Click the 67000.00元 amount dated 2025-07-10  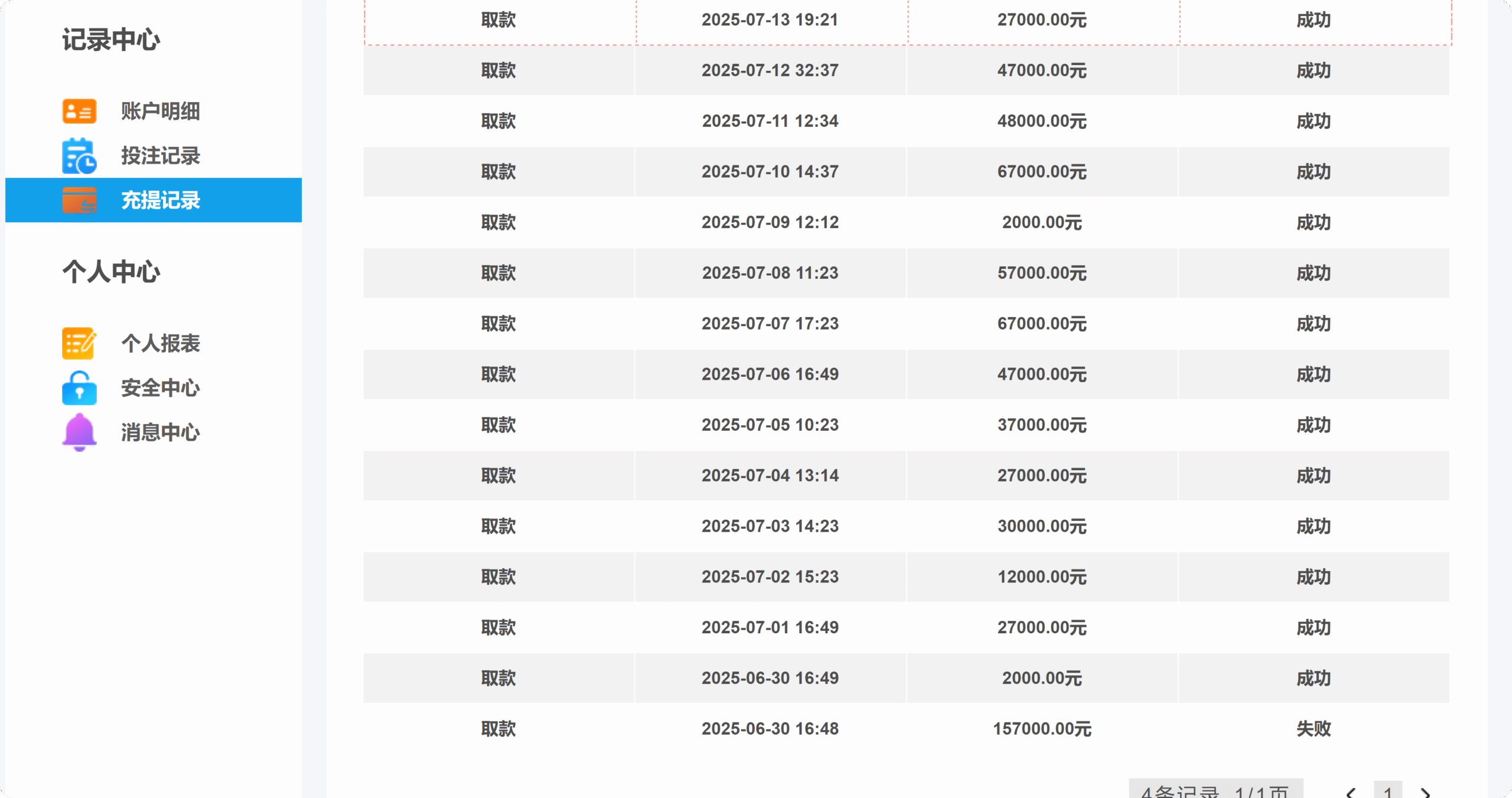pos(1042,172)
